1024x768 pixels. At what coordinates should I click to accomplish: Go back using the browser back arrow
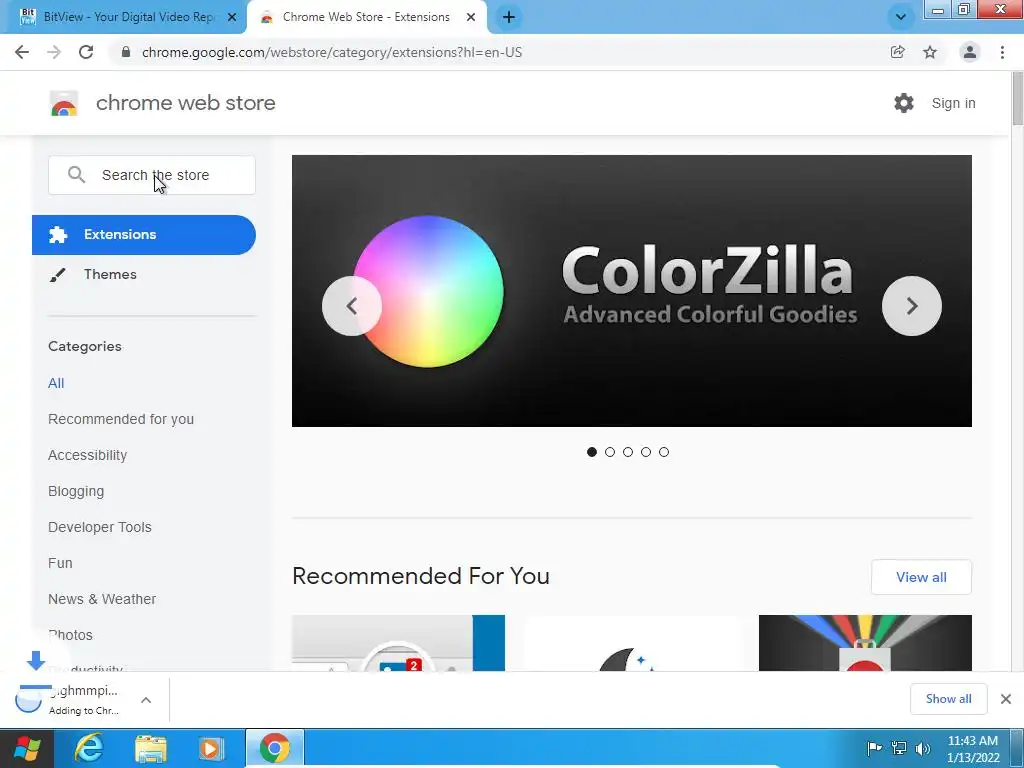click(22, 52)
